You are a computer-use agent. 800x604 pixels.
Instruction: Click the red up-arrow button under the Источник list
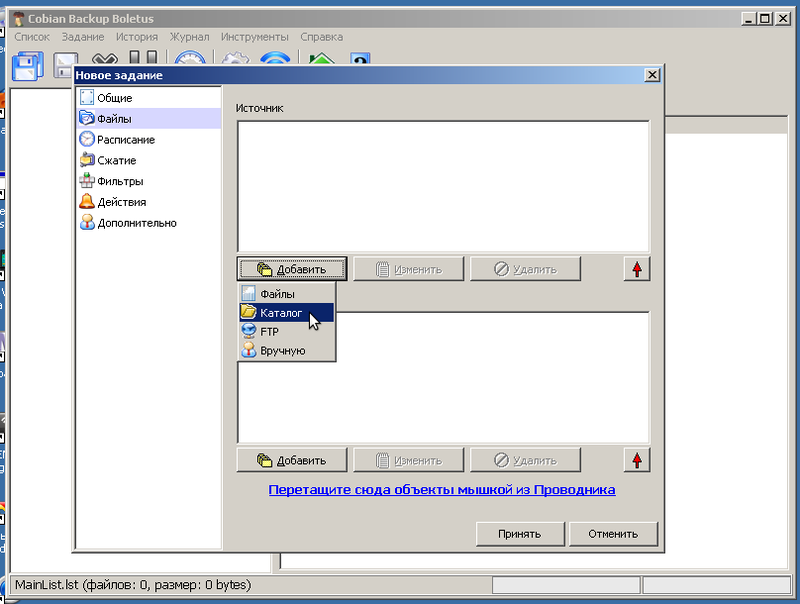637,269
